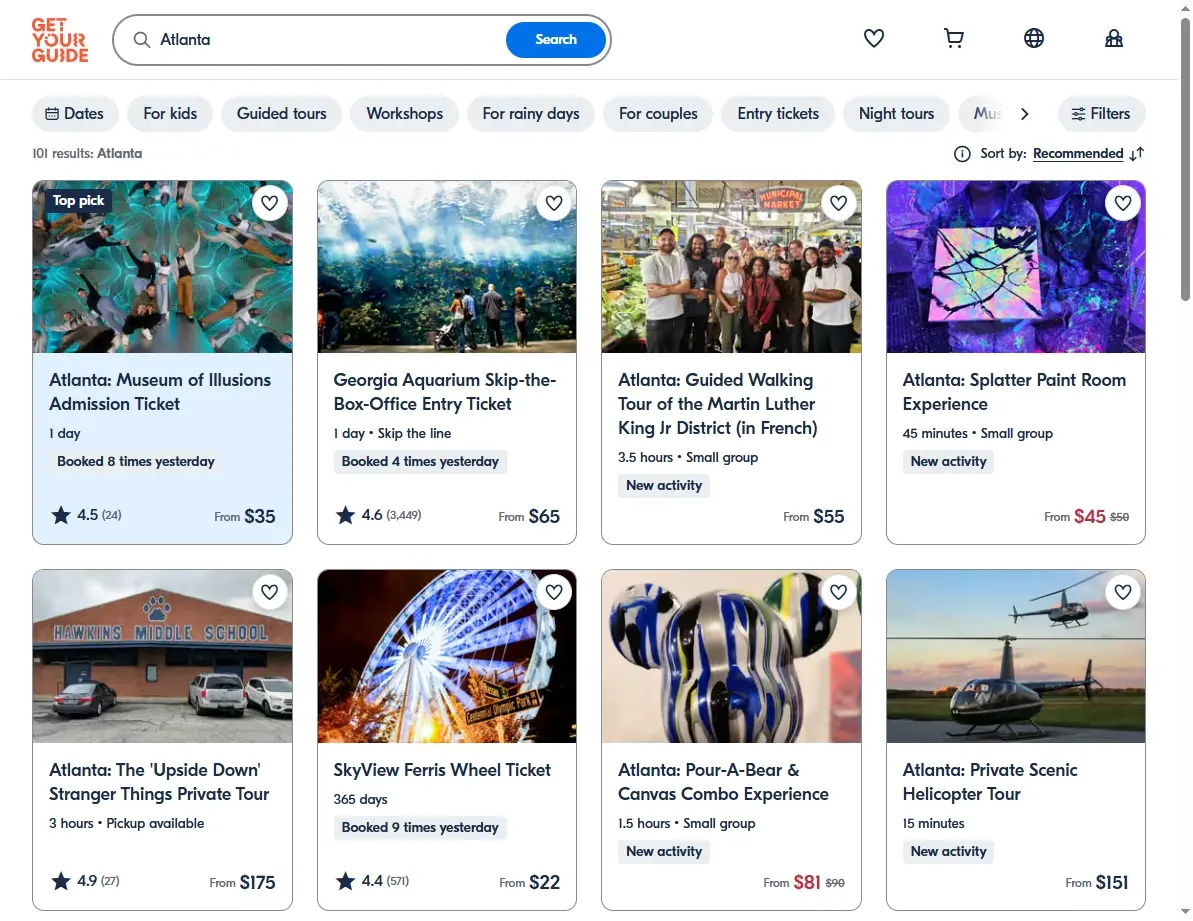1193x921 pixels.
Task: Click the splatter paint canvas photo
Action: [1016, 267]
